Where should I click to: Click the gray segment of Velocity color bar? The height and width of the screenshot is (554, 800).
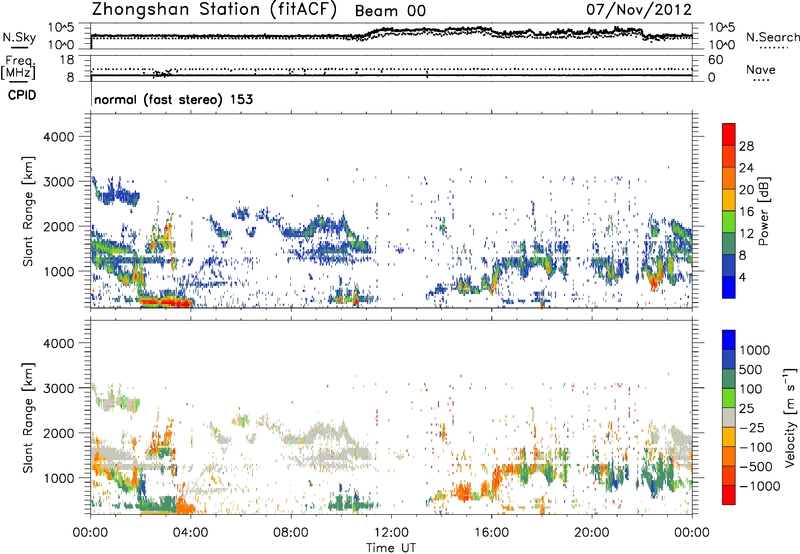coord(729,418)
